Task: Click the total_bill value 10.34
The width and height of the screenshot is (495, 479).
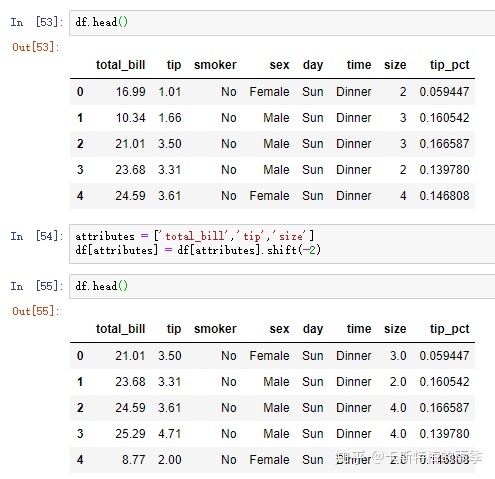Action: point(131,118)
